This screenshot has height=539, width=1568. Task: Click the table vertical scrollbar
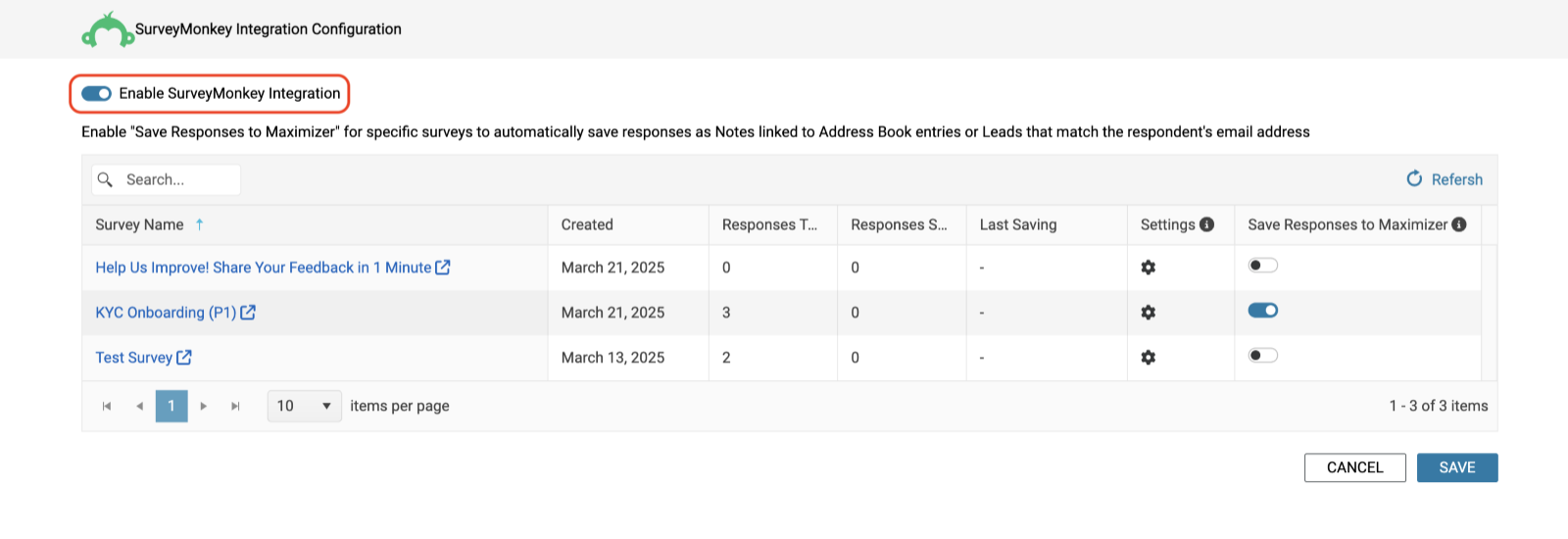coord(1490,313)
